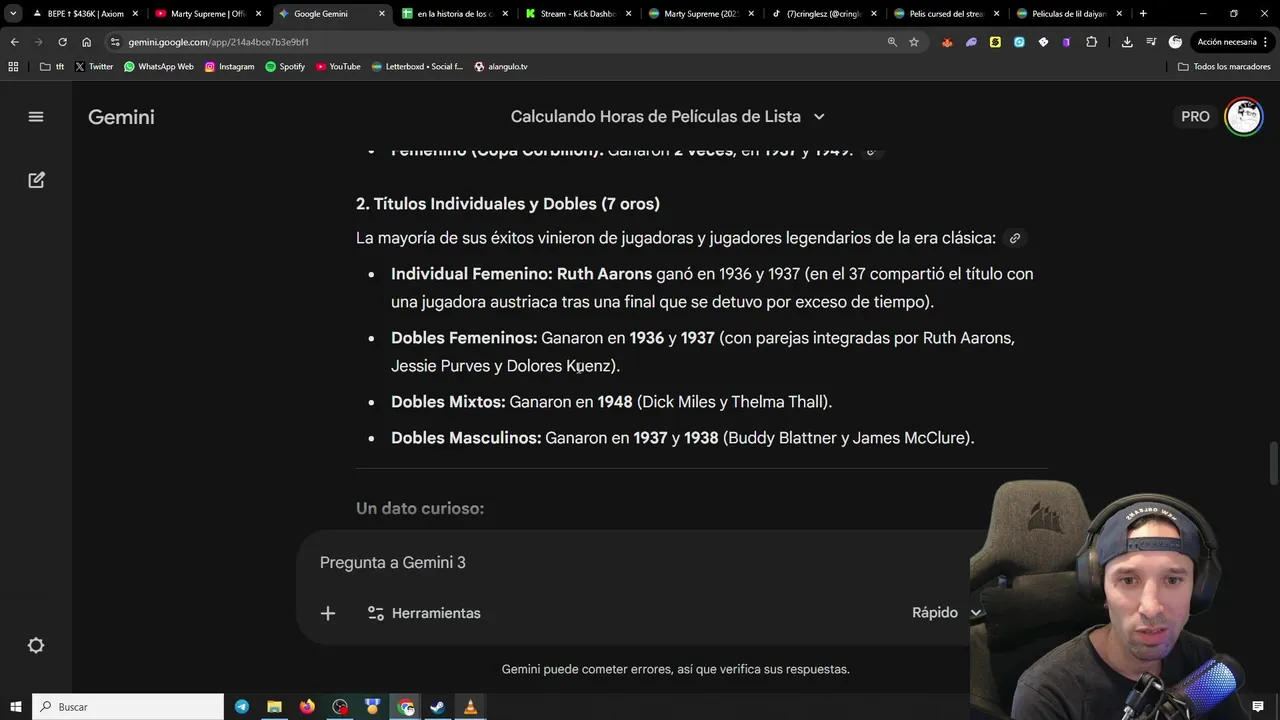This screenshot has width=1280, height=720.
Task: Expand the Rápido model selector
Action: pos(947,613)
